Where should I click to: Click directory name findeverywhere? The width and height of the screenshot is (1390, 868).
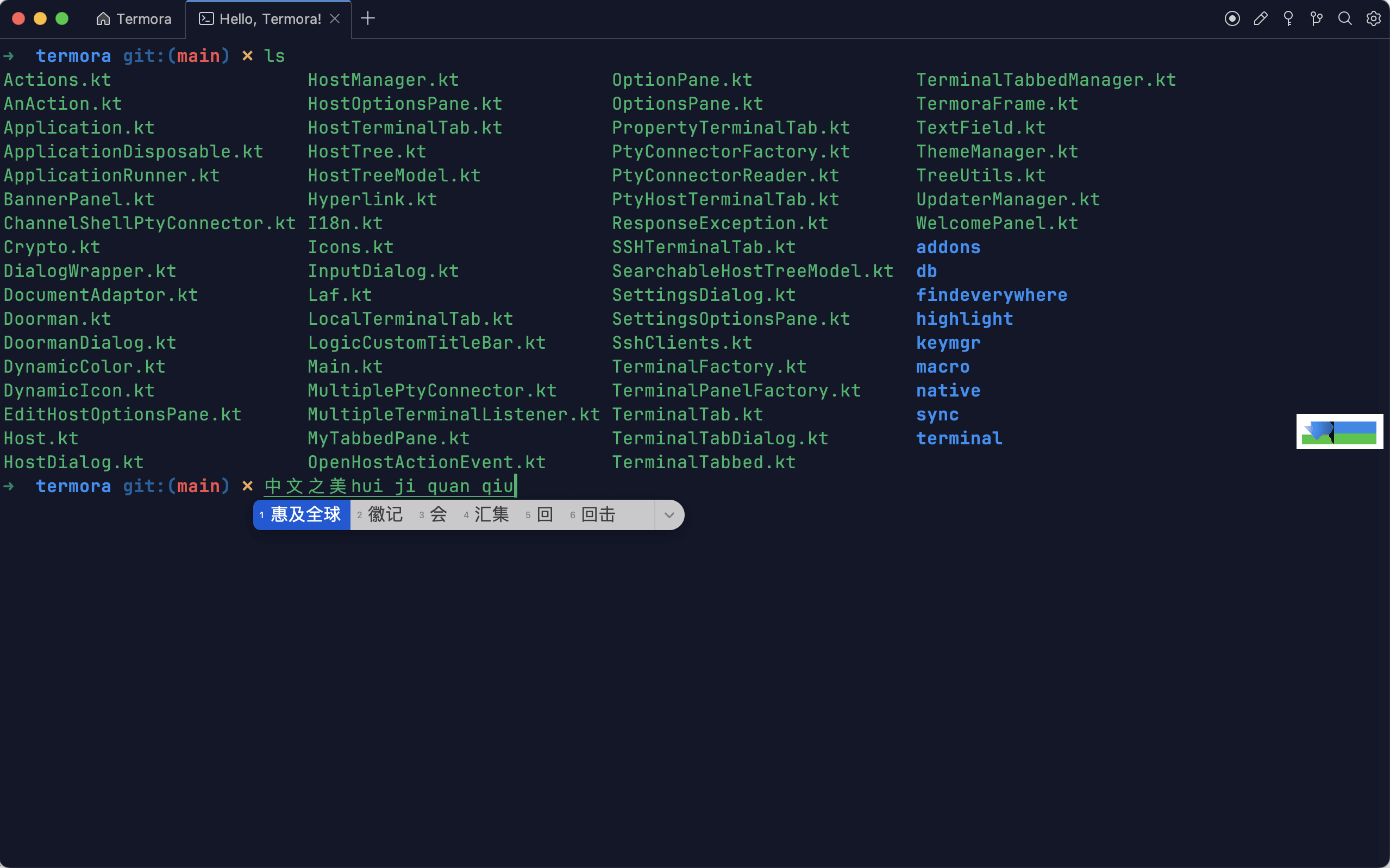tap(992, 295)
